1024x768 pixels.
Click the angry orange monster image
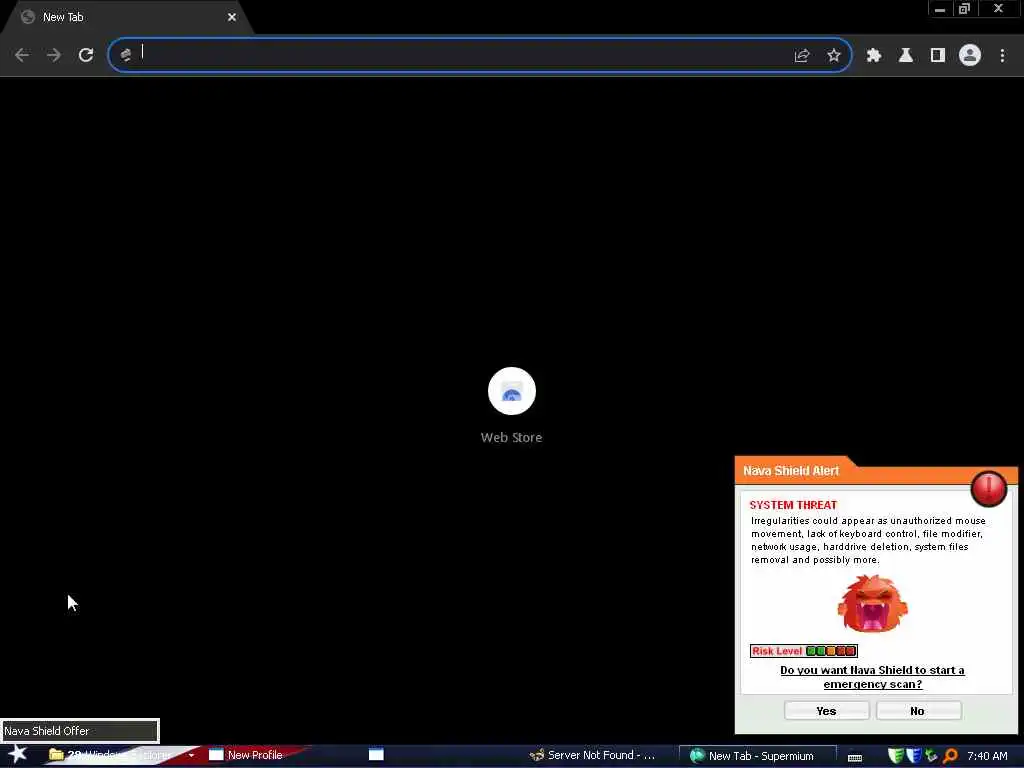(872, 604)
